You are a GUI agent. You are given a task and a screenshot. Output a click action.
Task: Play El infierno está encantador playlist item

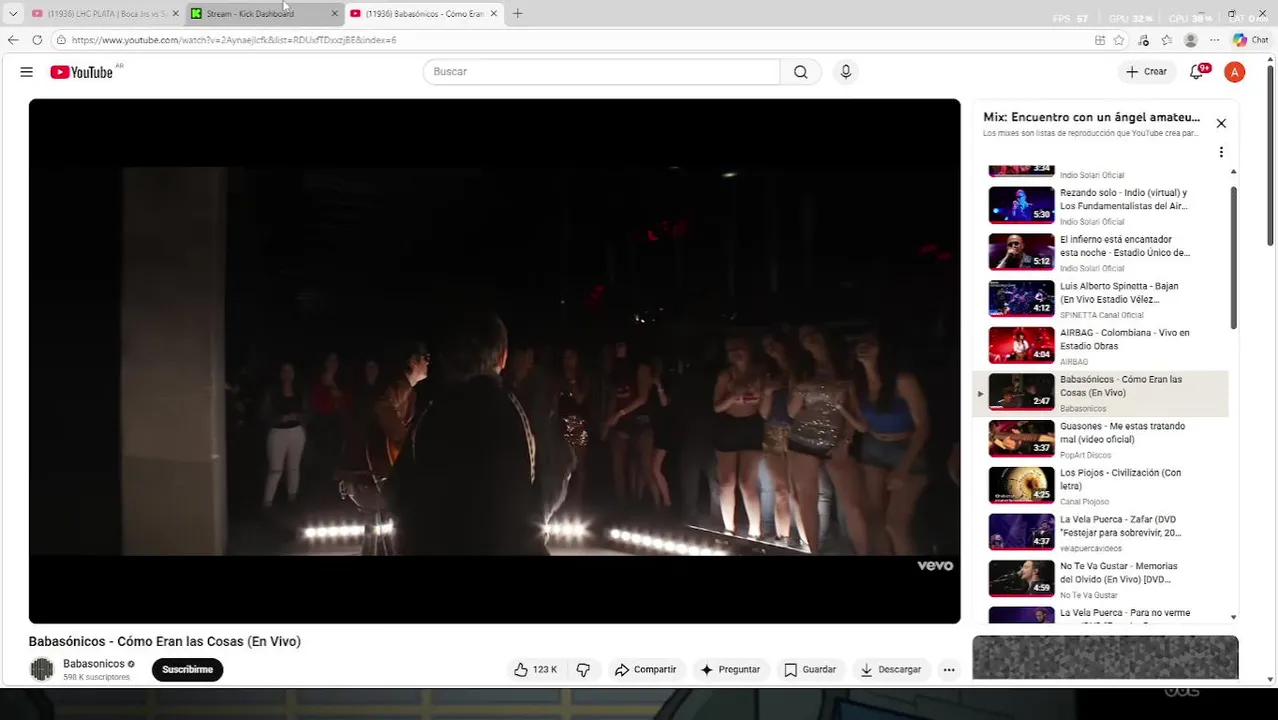pyautogui.click(x=1100, y=252)
